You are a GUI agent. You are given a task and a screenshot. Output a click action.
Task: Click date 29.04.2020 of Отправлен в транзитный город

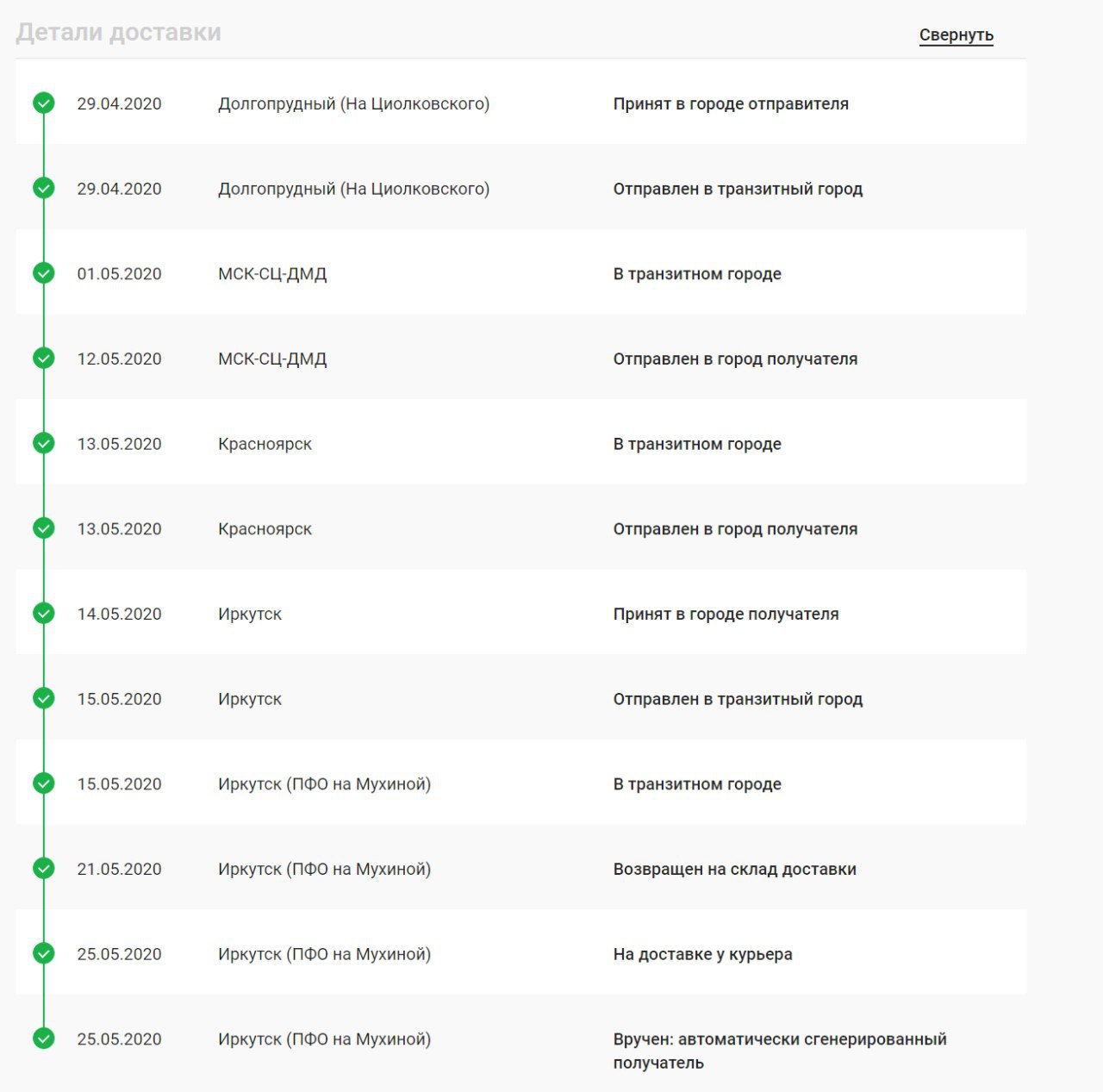click(x=119, y=190)
